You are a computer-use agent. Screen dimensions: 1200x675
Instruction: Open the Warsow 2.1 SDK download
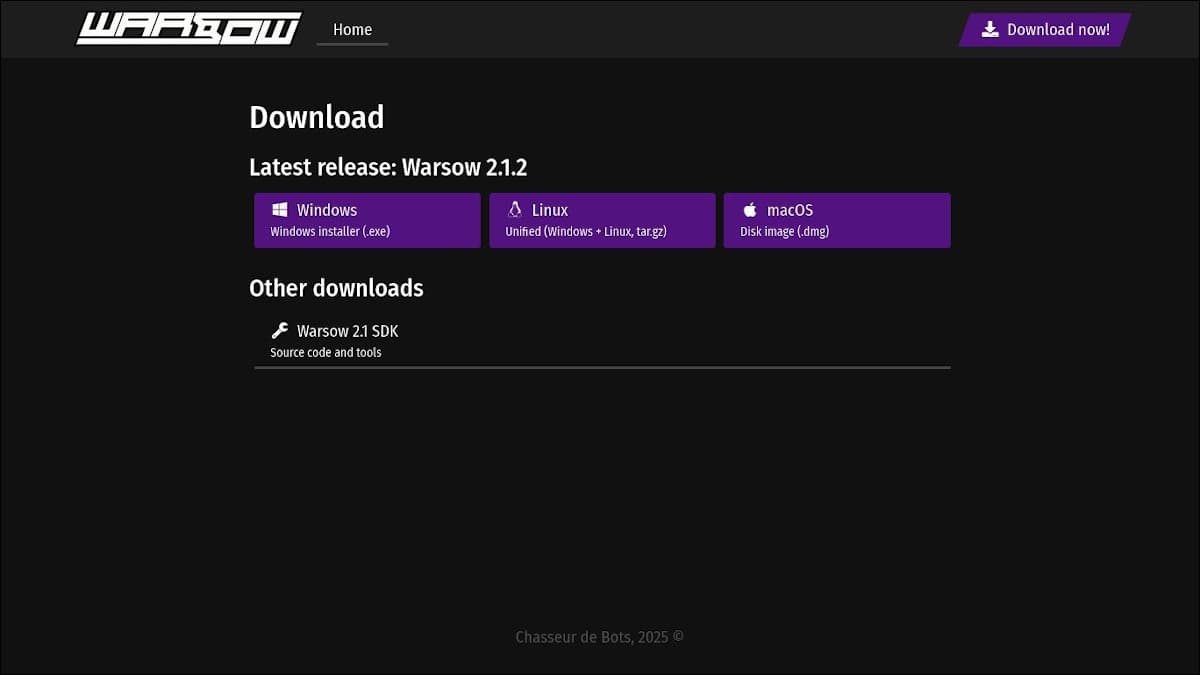click(602, 341)
